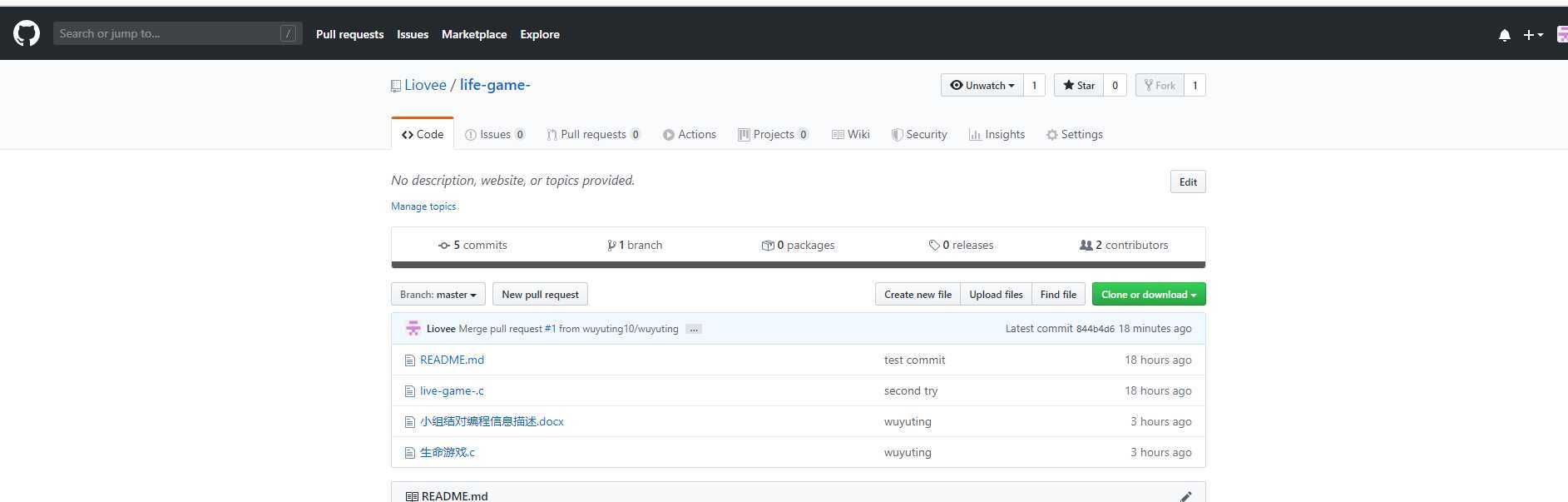
Task: Open the Insights tab
Action: tap(997, 134)
